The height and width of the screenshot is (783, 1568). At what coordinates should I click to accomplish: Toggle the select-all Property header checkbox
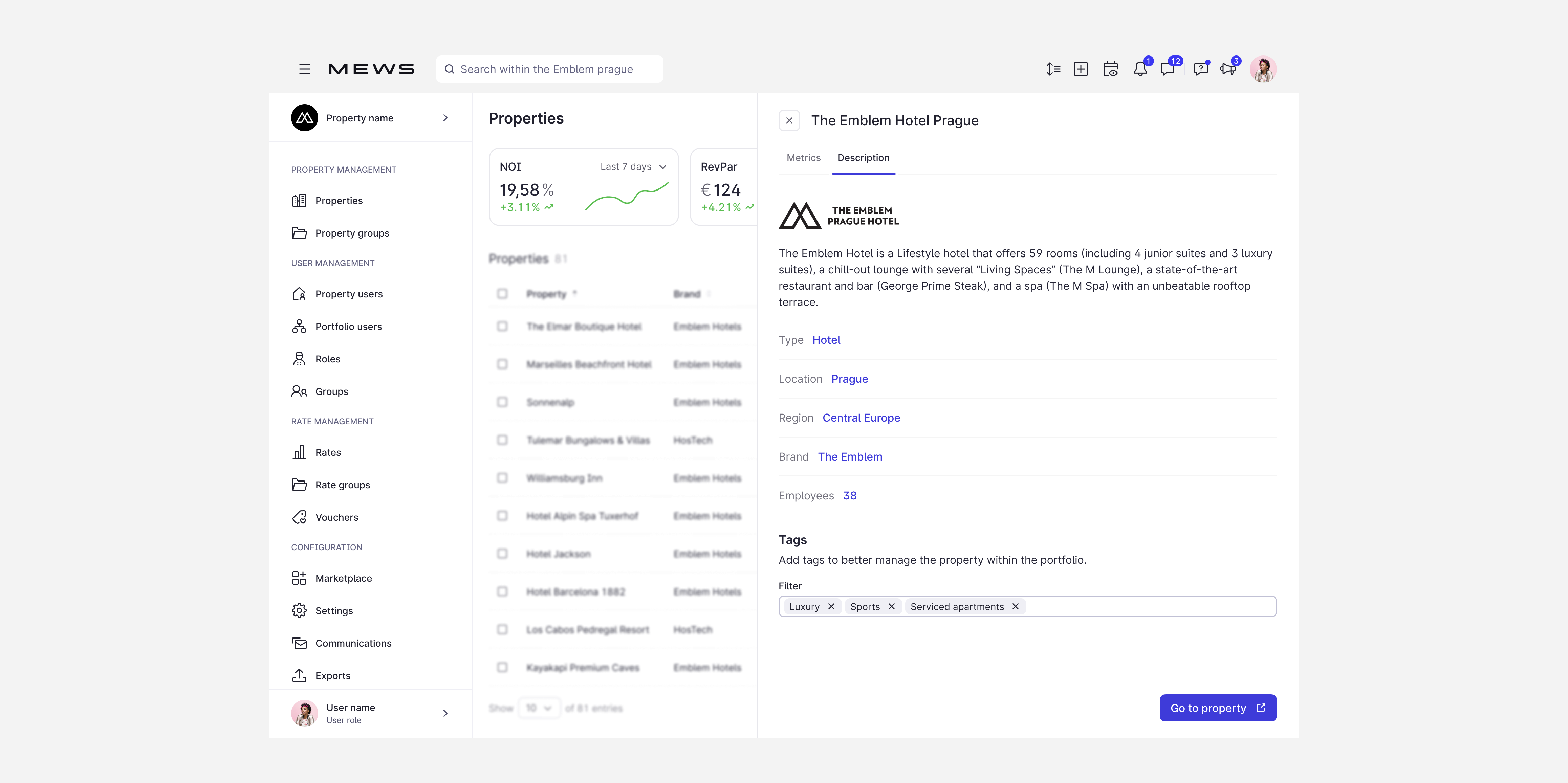pos(502,294)
